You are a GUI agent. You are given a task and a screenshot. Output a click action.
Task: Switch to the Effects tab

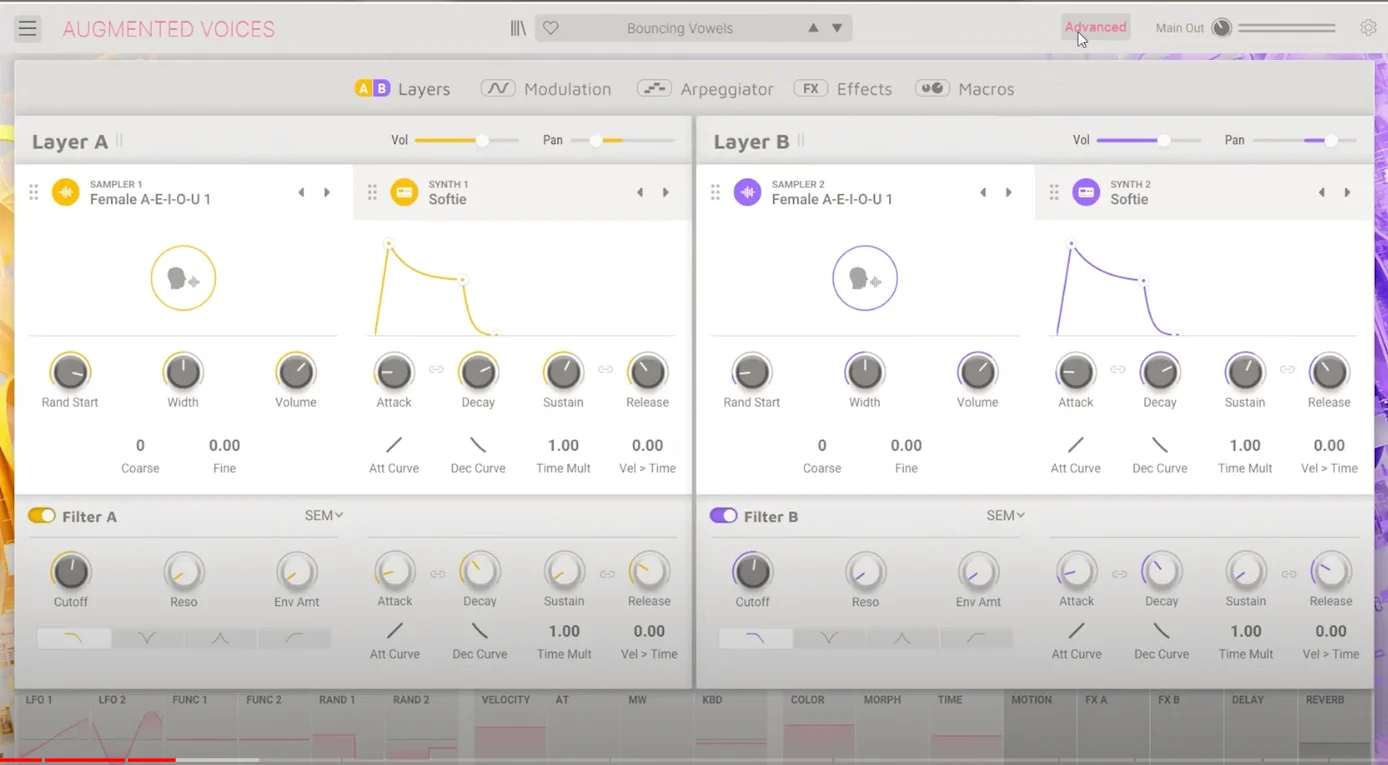point(843,89)
